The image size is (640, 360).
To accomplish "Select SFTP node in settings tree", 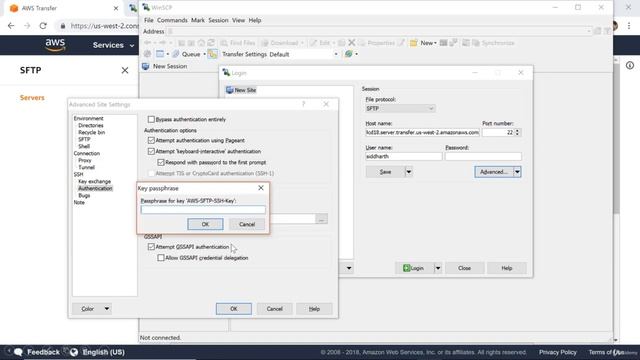I will [x=84, y=139].
